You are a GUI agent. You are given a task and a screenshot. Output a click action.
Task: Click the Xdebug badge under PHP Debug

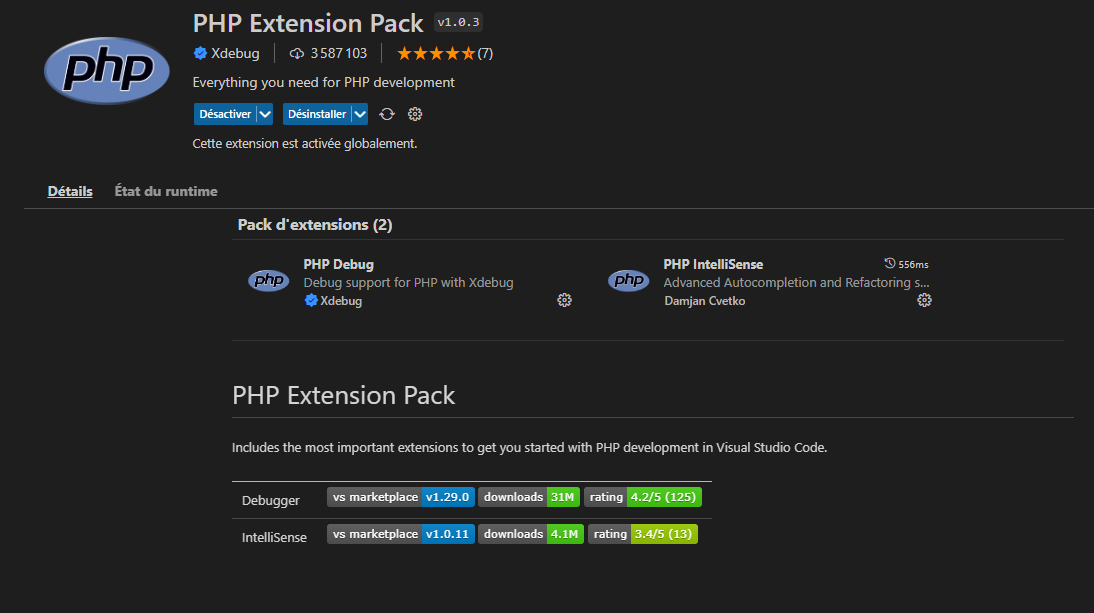click(333, 300)
